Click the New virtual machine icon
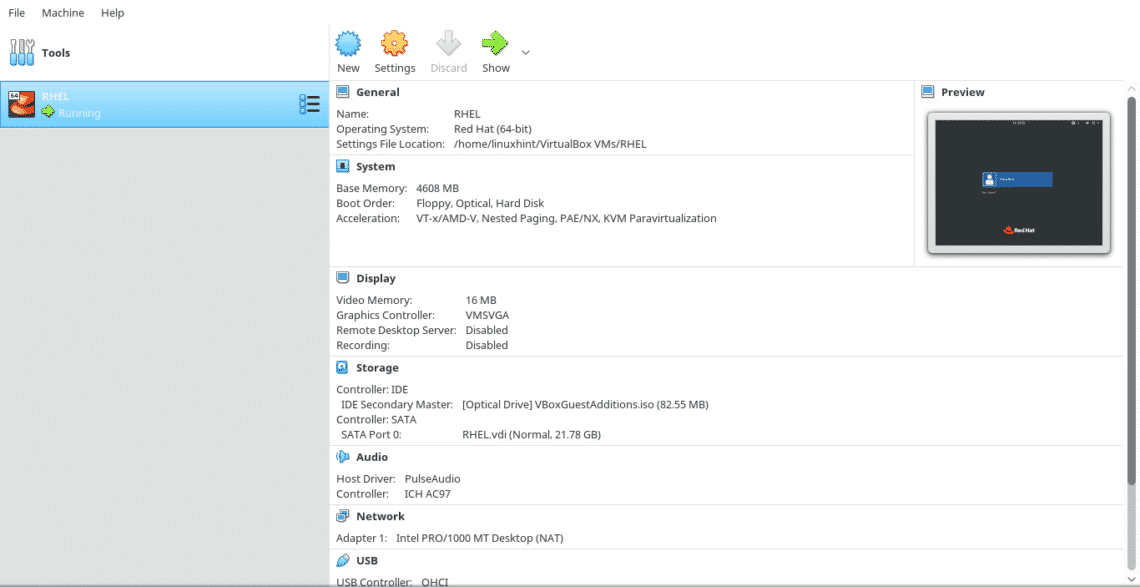This screenshot has height=587, width=1140. [x=348, y=43]
